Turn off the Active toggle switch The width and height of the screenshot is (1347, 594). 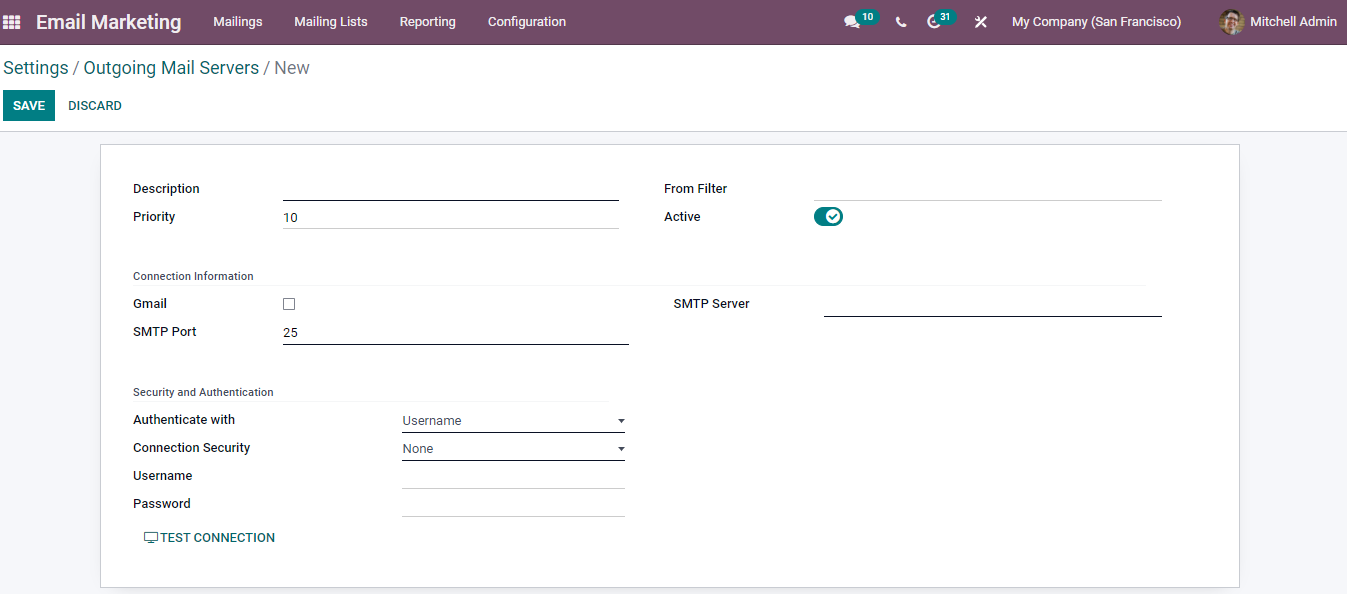(x=828, y=217)
